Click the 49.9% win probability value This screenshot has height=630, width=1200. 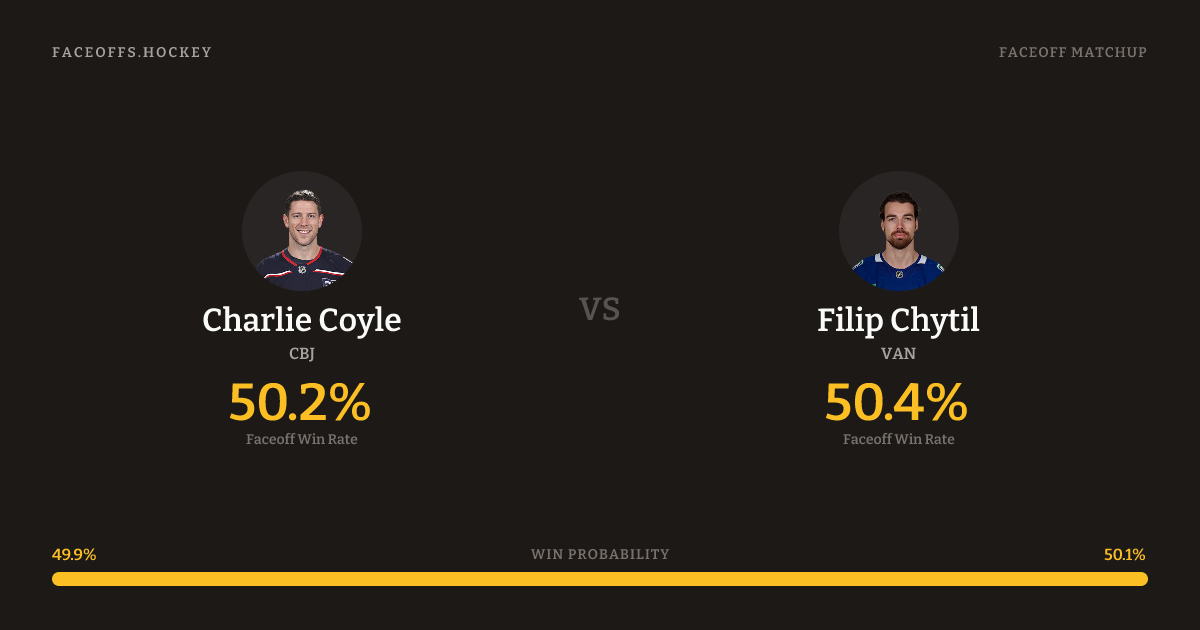[74, 555]
